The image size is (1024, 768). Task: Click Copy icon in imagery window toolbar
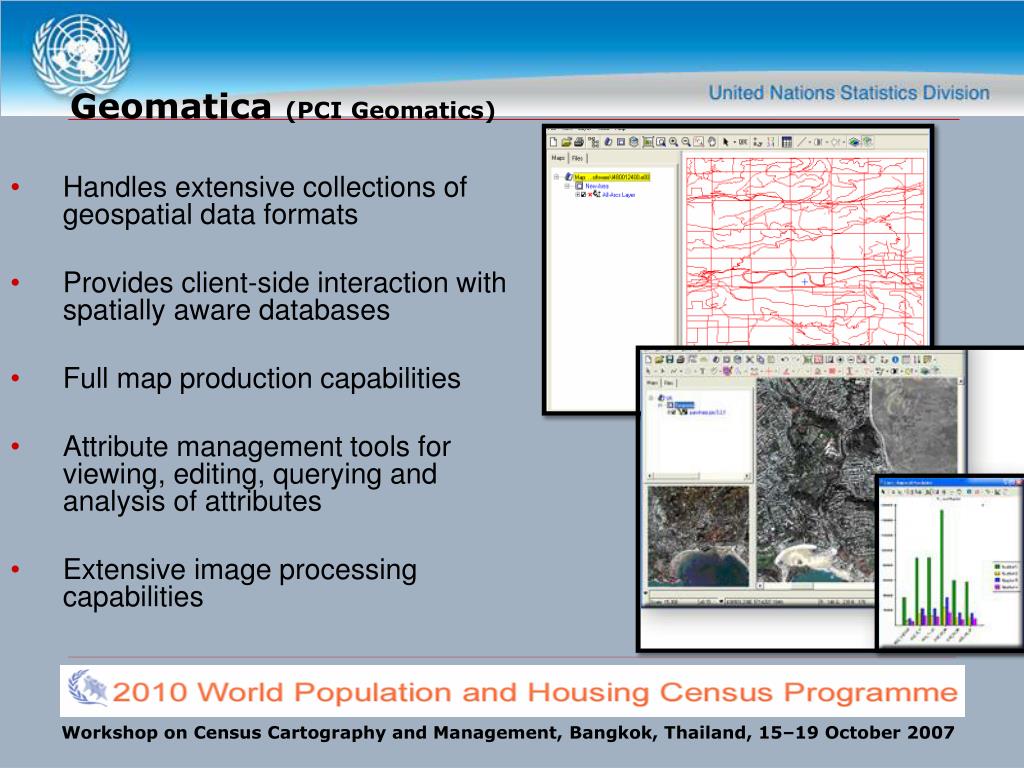click(x=760, y=359)
